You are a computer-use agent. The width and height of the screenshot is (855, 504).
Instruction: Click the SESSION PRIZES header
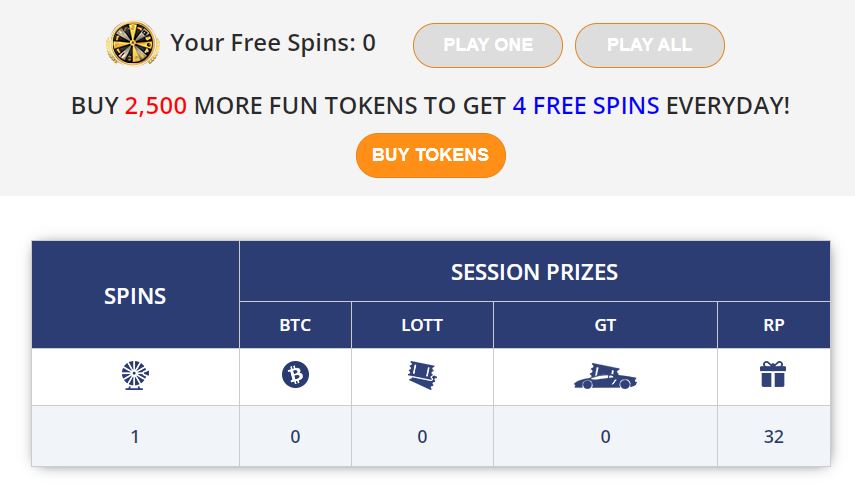coord(534,272)
